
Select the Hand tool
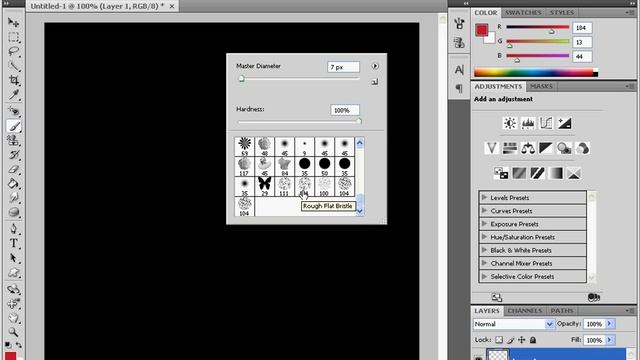(13, 318)
